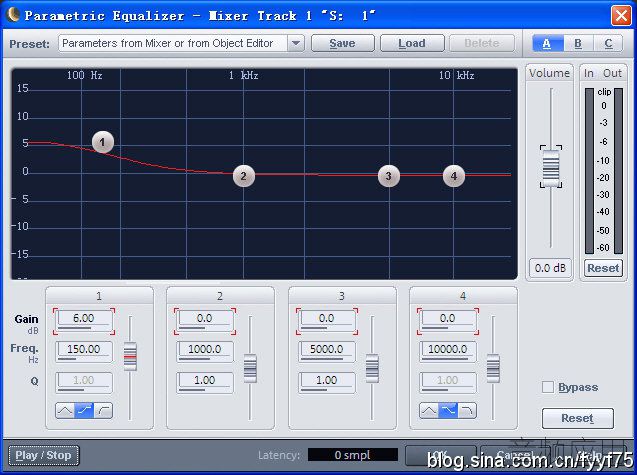Screen dimensions: 637x475
Task: Click the Load preset button
Action: point(412,43)
